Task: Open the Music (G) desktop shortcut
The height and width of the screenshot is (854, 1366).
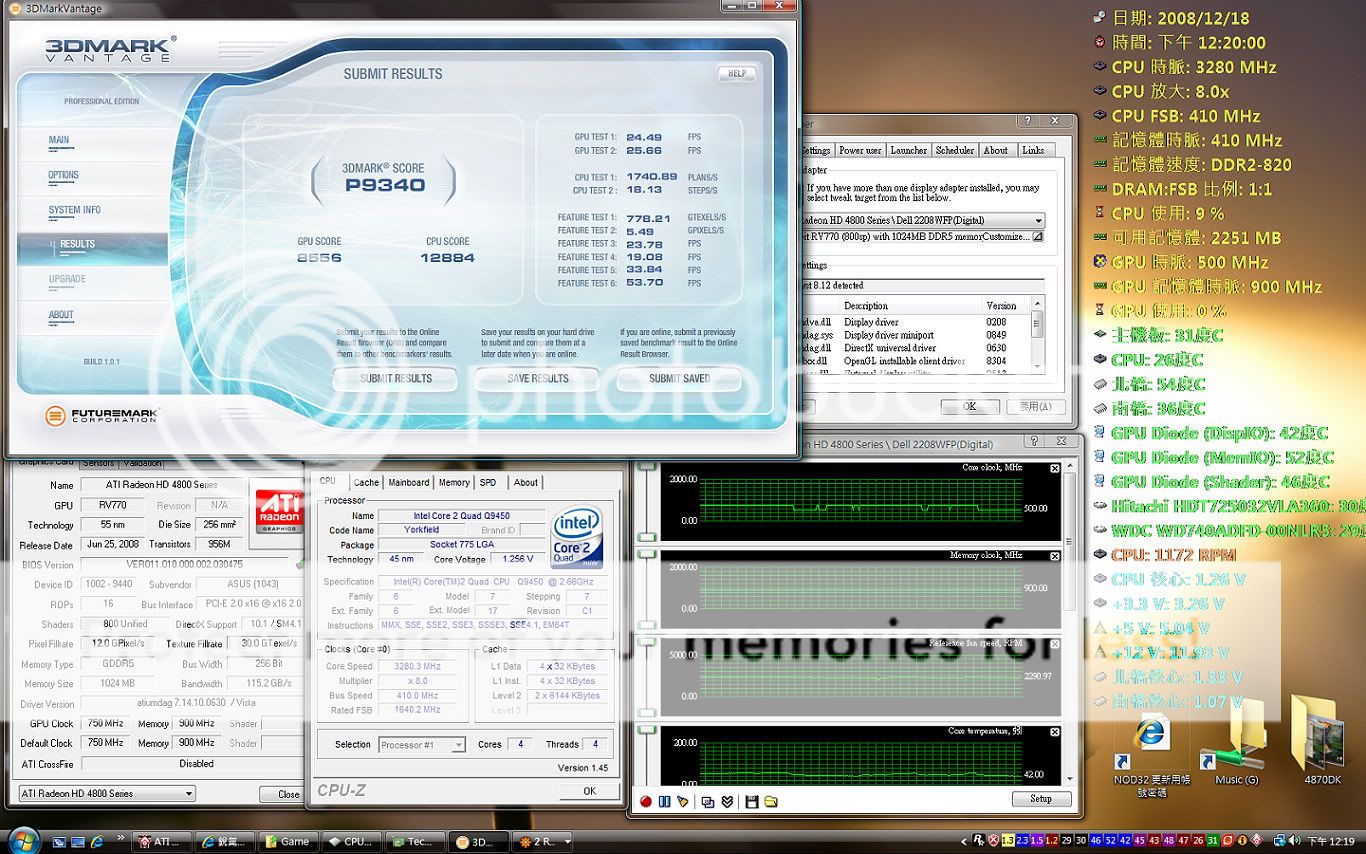Action: point(1236,742)
